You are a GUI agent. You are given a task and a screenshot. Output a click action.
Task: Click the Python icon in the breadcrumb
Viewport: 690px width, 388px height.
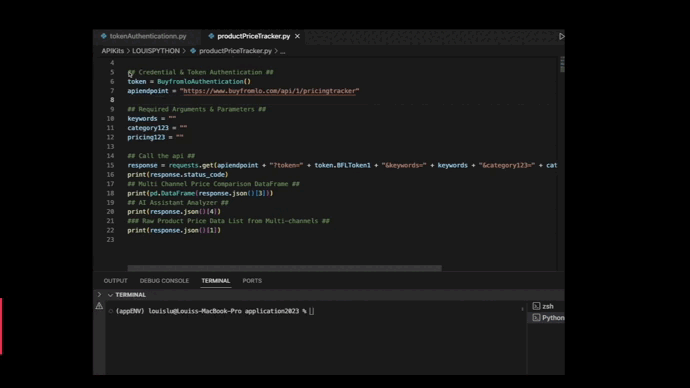(x=193, y=51)
